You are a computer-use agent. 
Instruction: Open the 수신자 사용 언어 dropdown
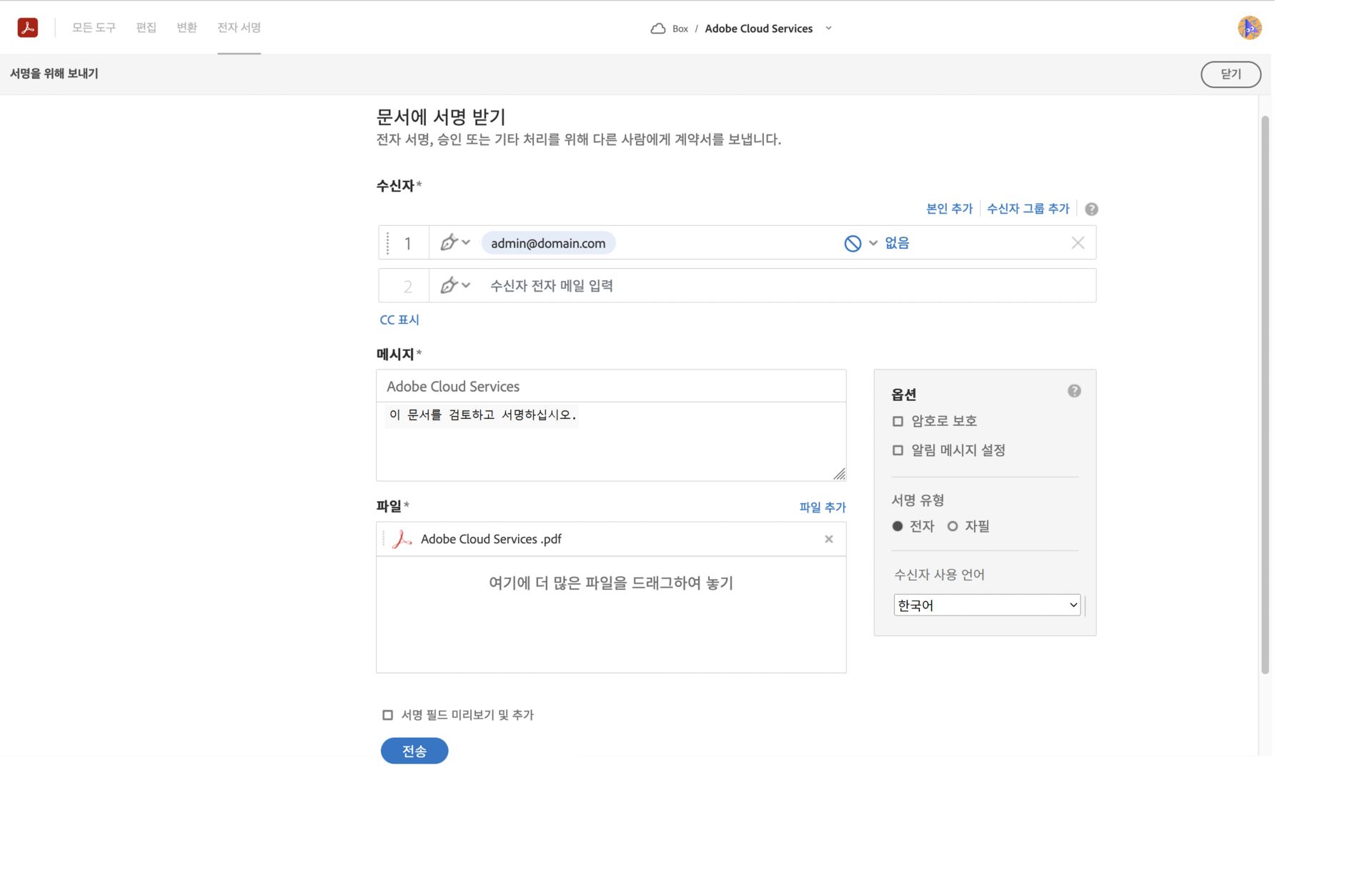987,605
